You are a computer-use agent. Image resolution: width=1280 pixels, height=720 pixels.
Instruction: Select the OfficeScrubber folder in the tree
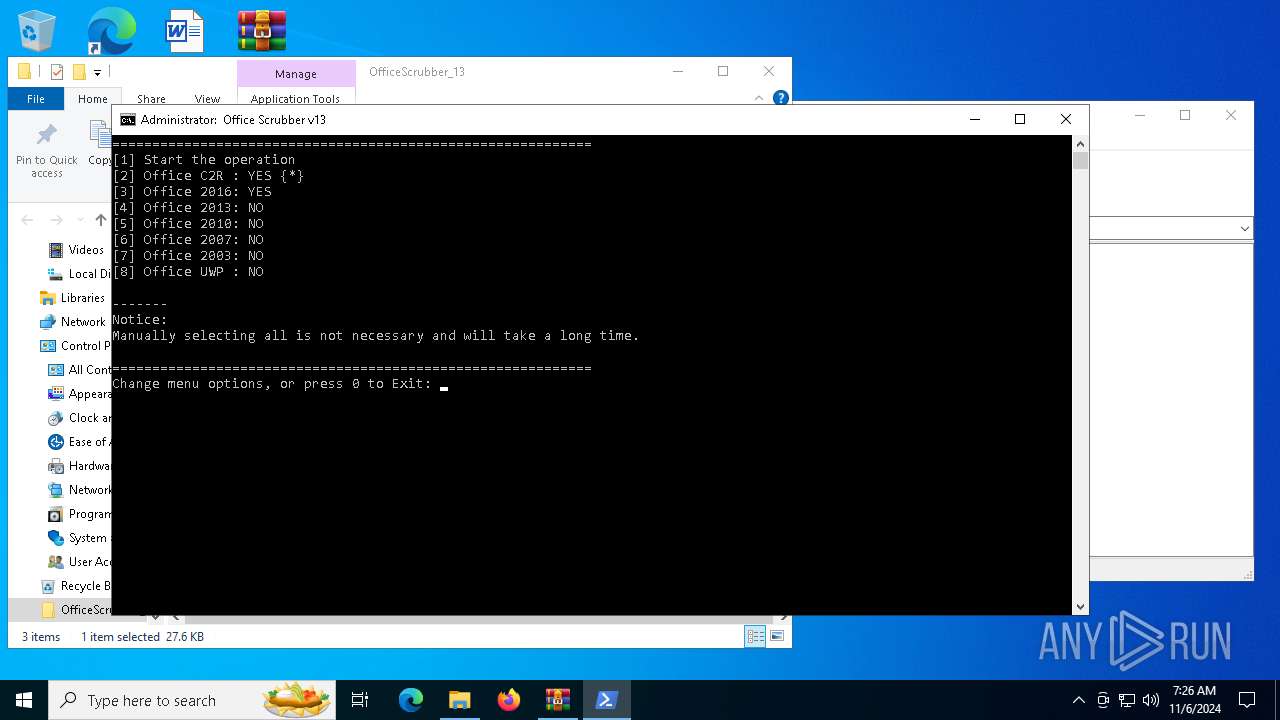[x=76, y=610]
